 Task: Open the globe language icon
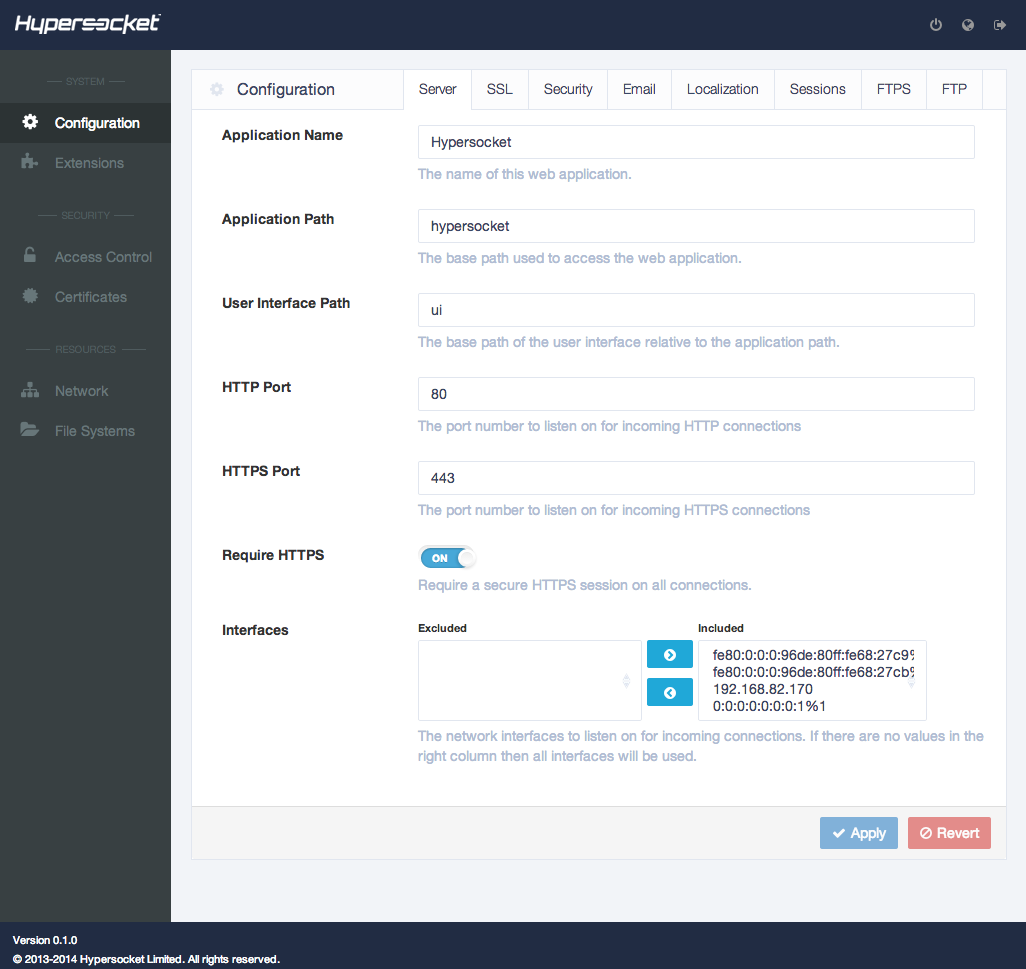tap(968, 25)
